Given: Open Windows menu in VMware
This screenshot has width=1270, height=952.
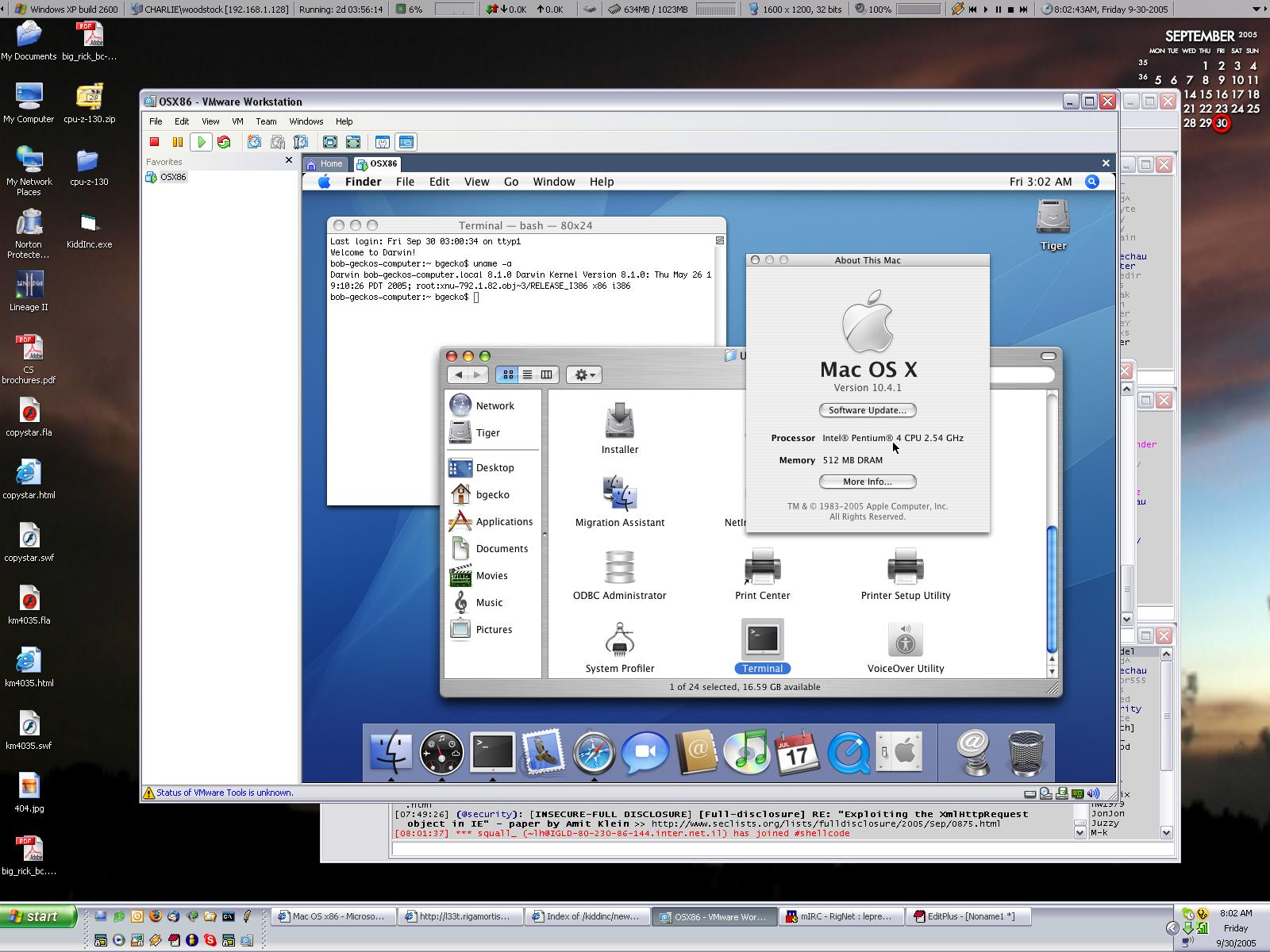Looking at the screenshot, I should 306,121.
